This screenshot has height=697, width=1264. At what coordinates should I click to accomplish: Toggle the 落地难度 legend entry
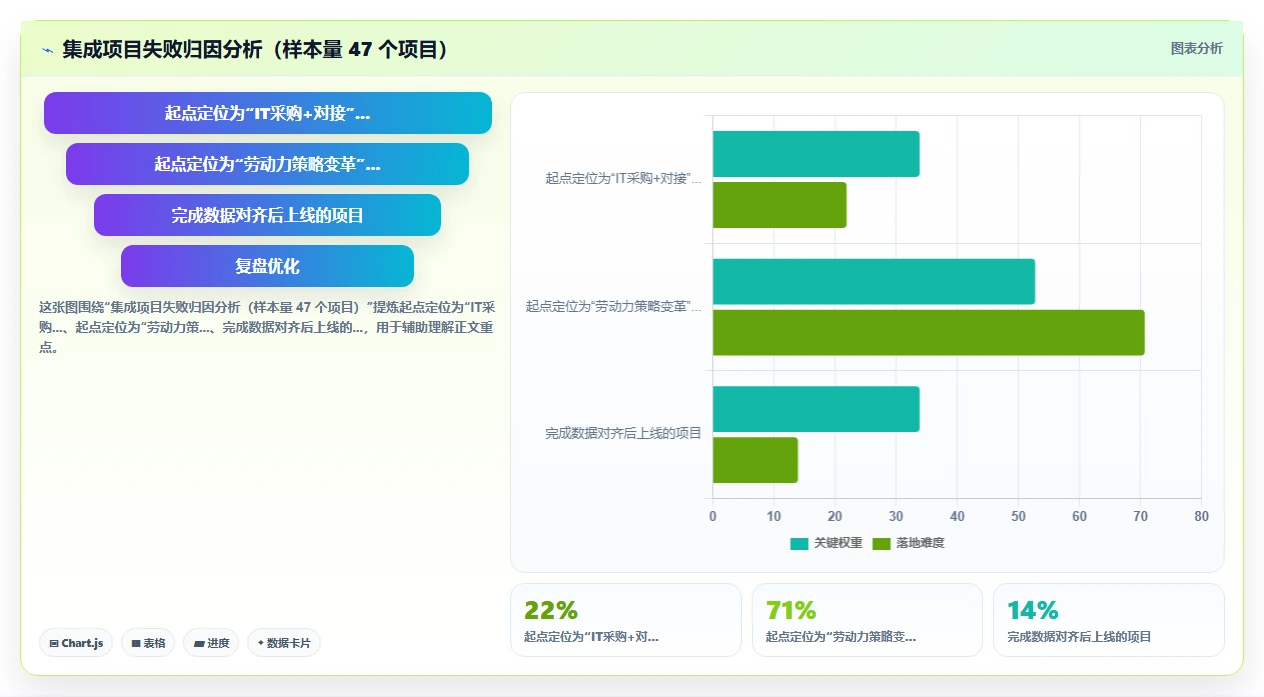[x=908, y=543]
